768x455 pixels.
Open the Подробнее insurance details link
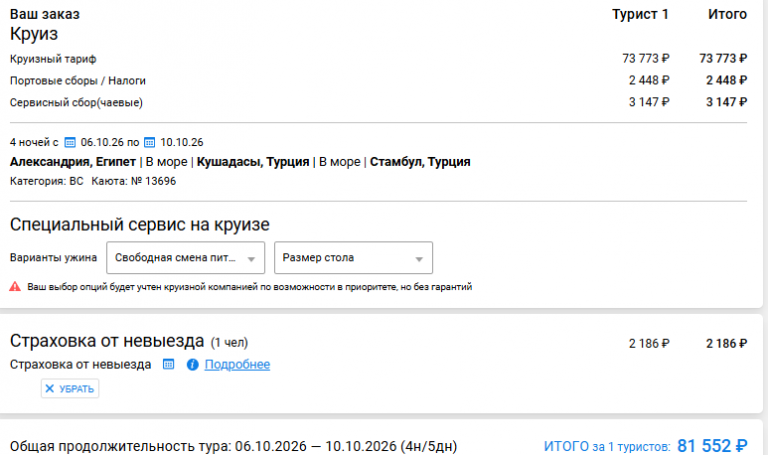(237, 364)
